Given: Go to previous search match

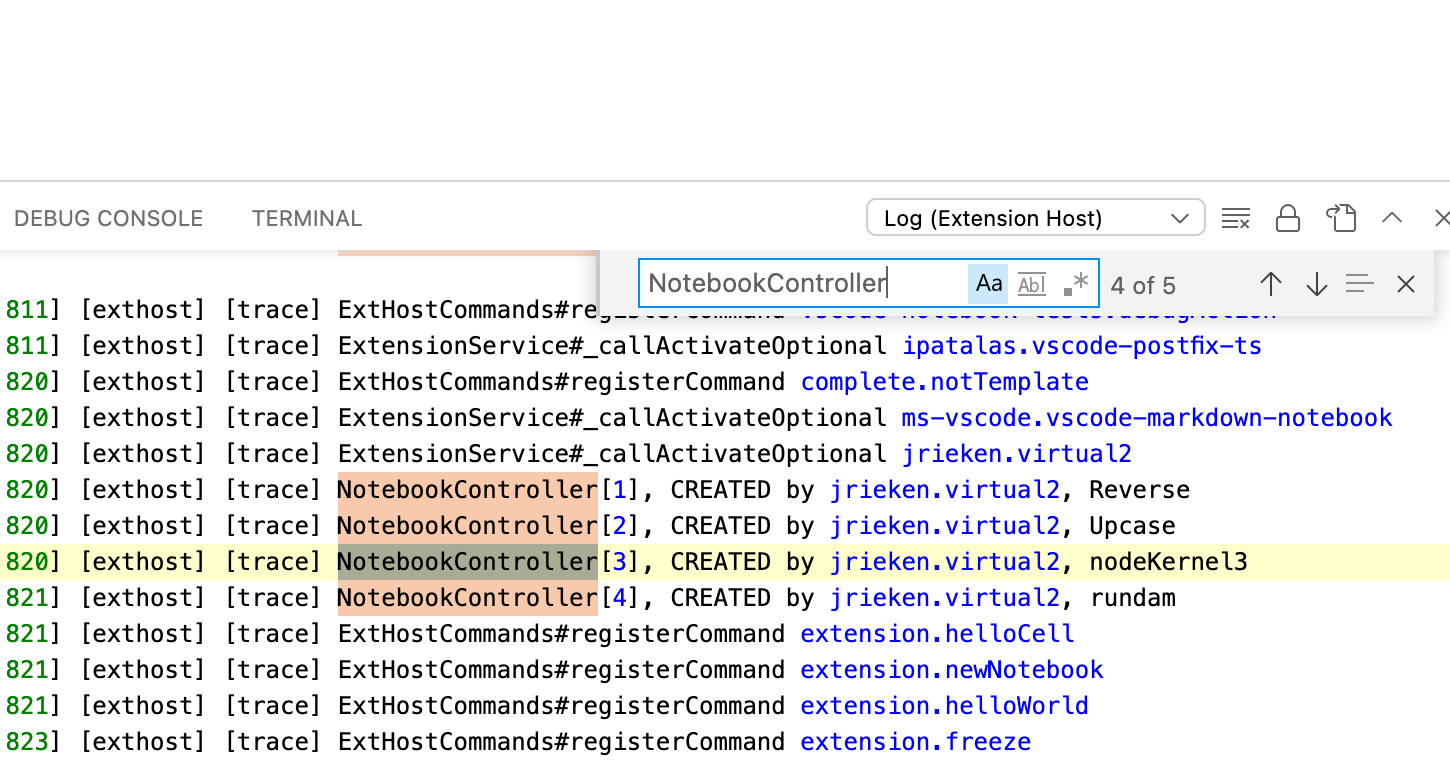Looking at the screenshot, I should [x=1271, y=284].
